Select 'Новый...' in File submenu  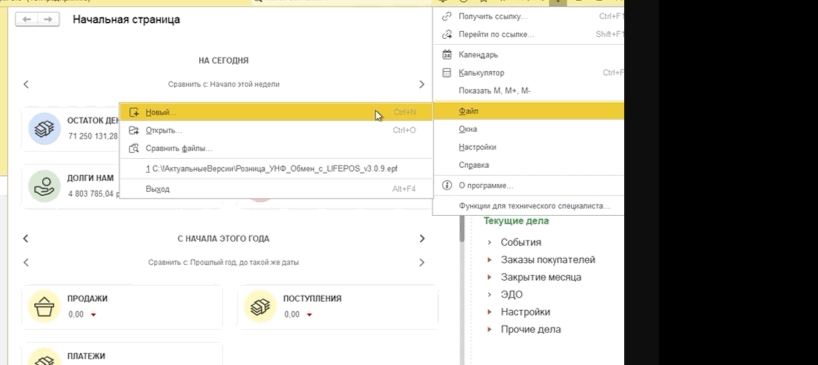tap(276, 112)
